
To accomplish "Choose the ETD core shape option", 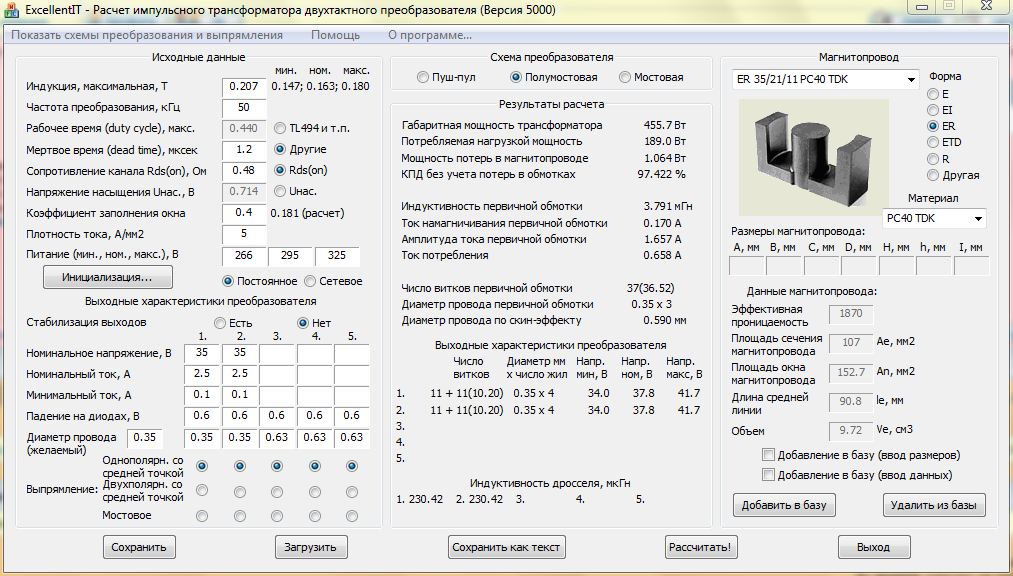I will point(933,143).
